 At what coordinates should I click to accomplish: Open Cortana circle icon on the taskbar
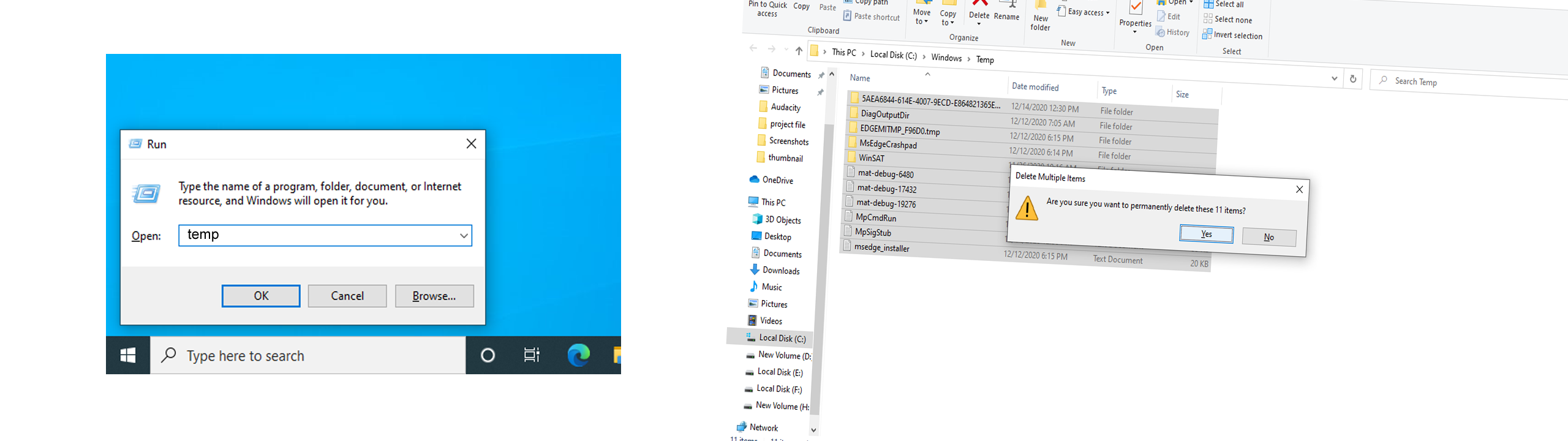click(488, 355)
